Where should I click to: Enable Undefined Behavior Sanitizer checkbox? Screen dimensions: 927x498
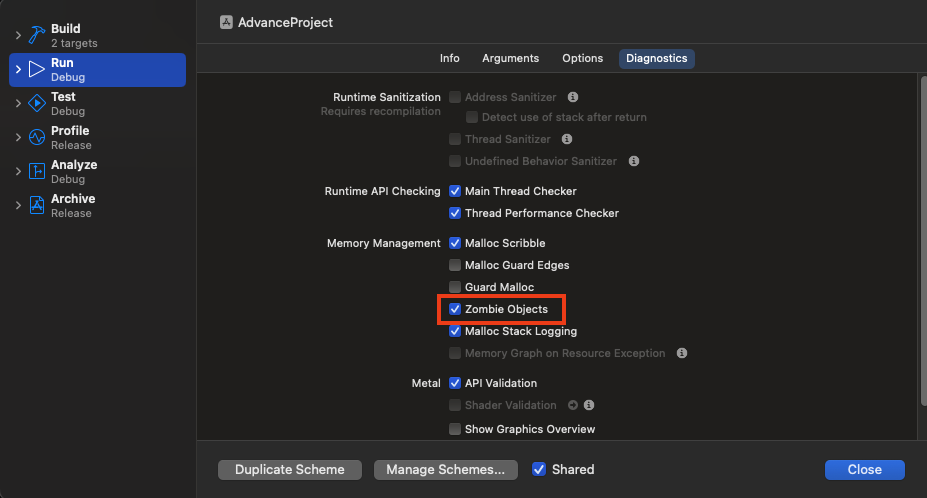tap(455, 161)
